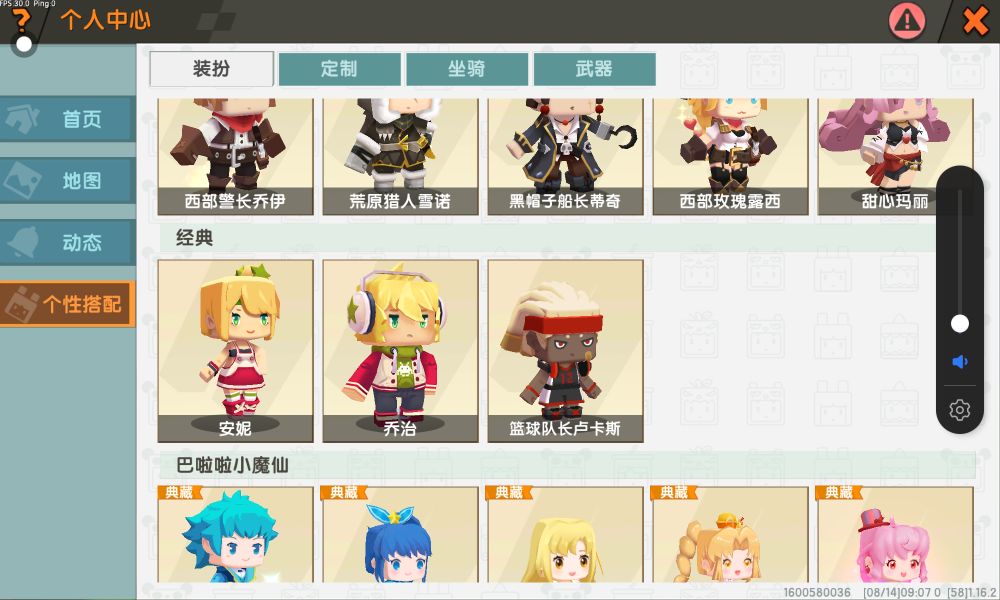Image resolution: width=1000 pixels, height=600 pixels.
Task: Choose the 安妮 character skin
Action: click(235, 351)
